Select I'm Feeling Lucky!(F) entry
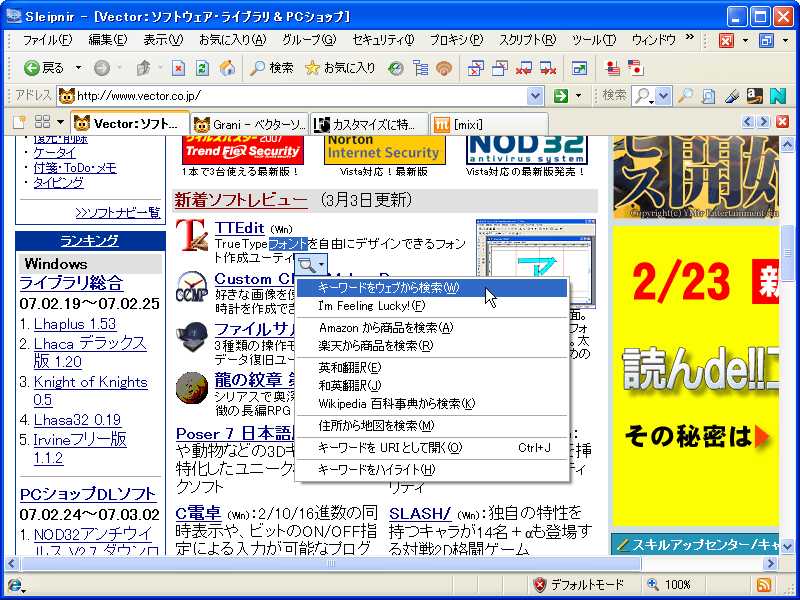 [x=432, y=306]
